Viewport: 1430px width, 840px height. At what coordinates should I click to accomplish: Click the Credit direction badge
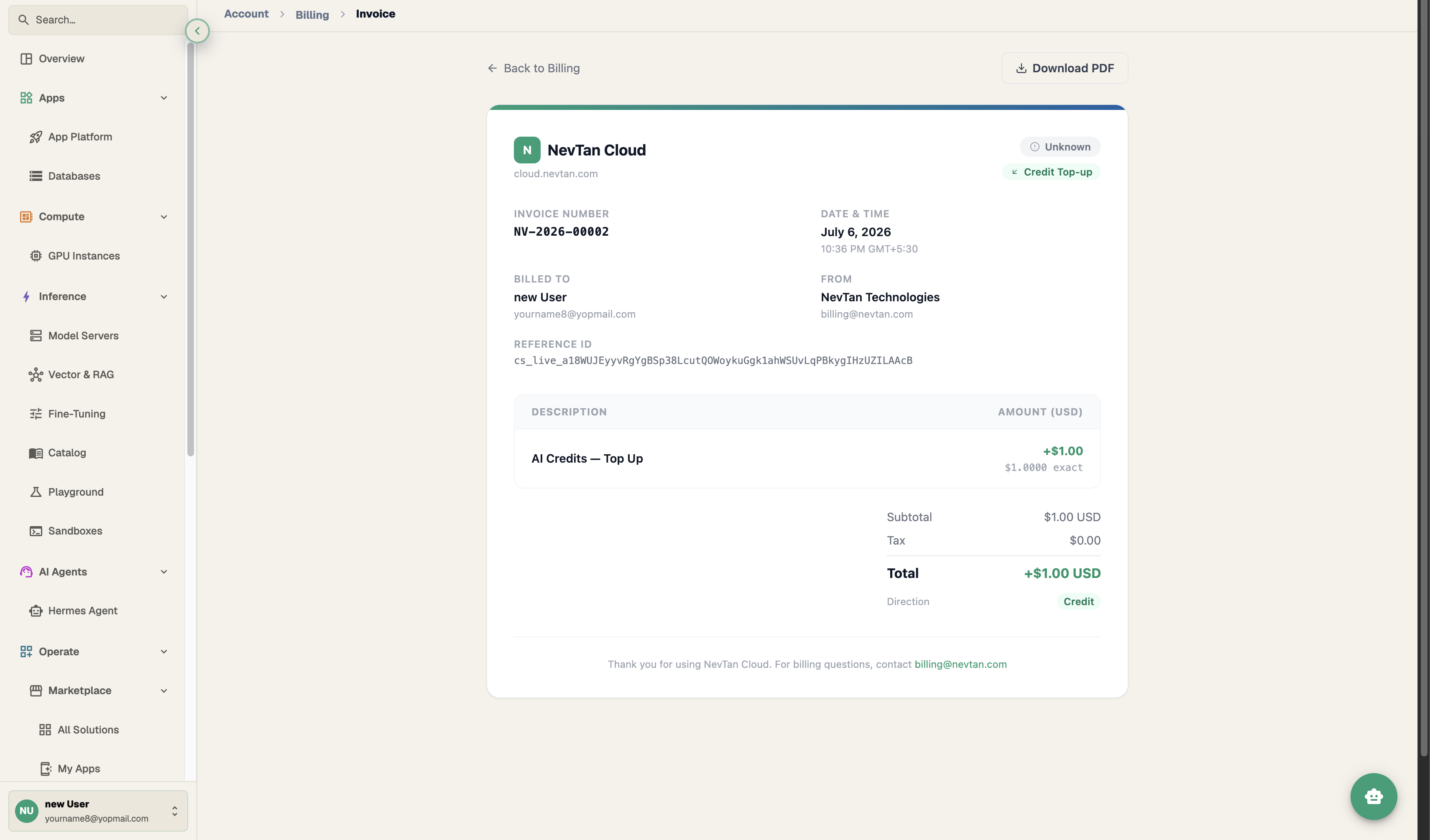1078,601
